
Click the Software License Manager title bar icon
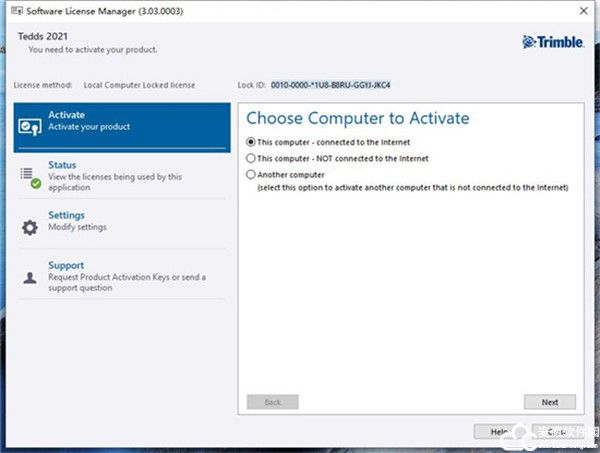pos(9,10)
